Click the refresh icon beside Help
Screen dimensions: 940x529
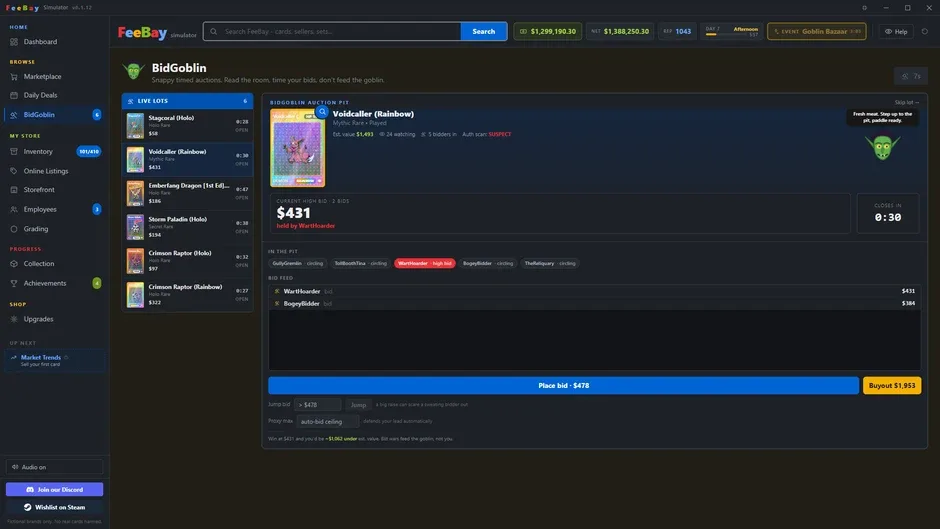pos(924,31)
